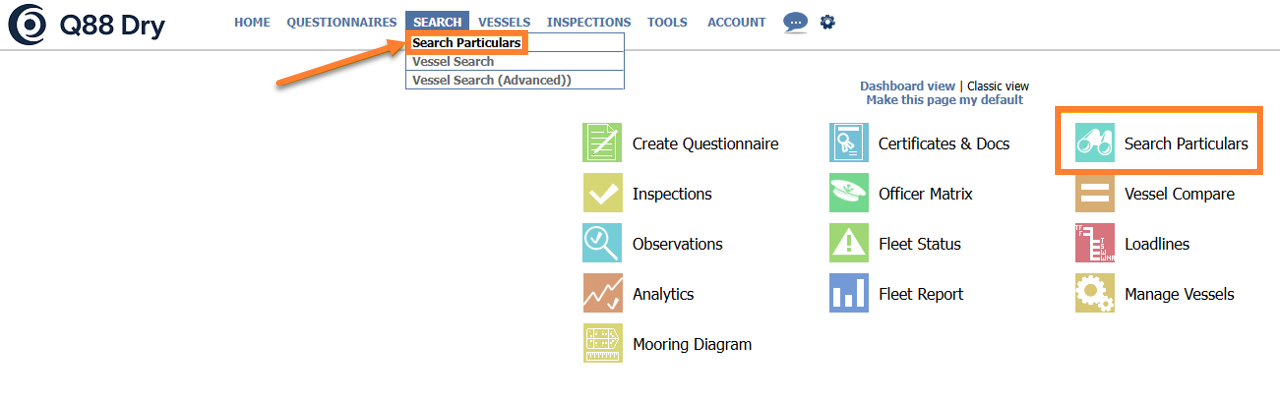Image resolution: width=1280 pixels, height=401 pixels.
Task: Click the Create Questionnaire icon
Action: pyautogui.click(x=602, y=143)
